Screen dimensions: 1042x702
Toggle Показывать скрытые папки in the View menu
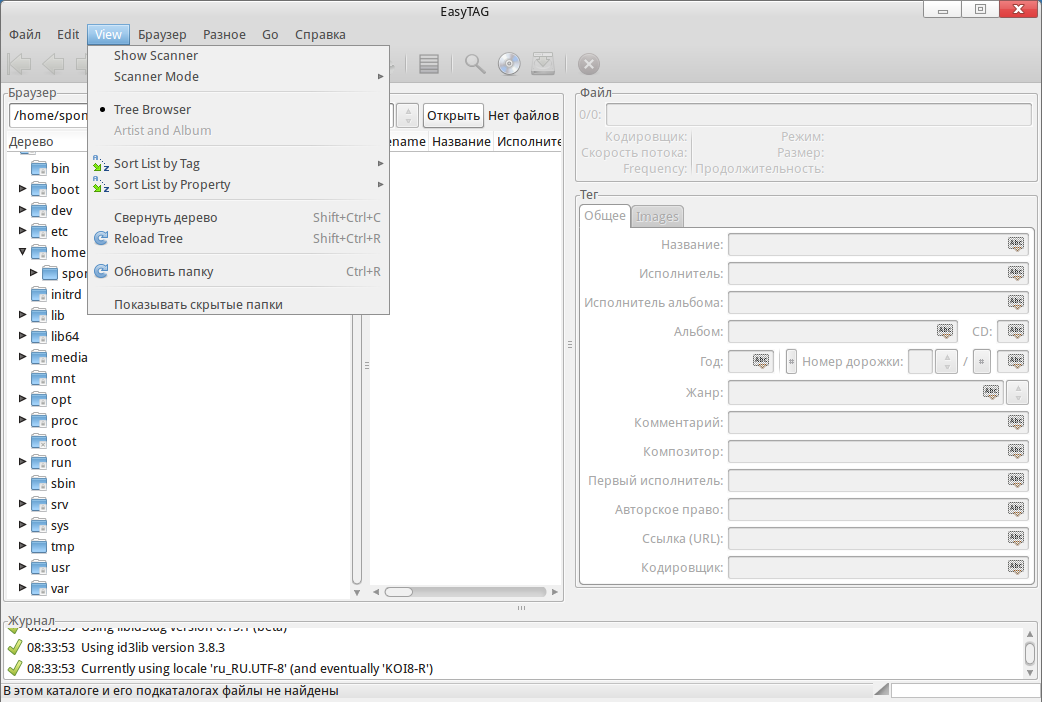click(x=198, y=304)
